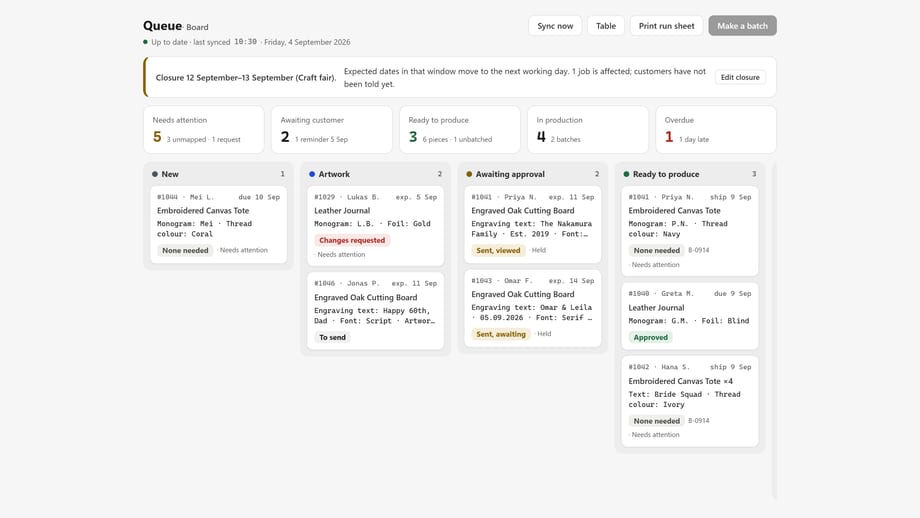Open the Awaiting customer summary card
920x518 pixels.
pos(332,130)
